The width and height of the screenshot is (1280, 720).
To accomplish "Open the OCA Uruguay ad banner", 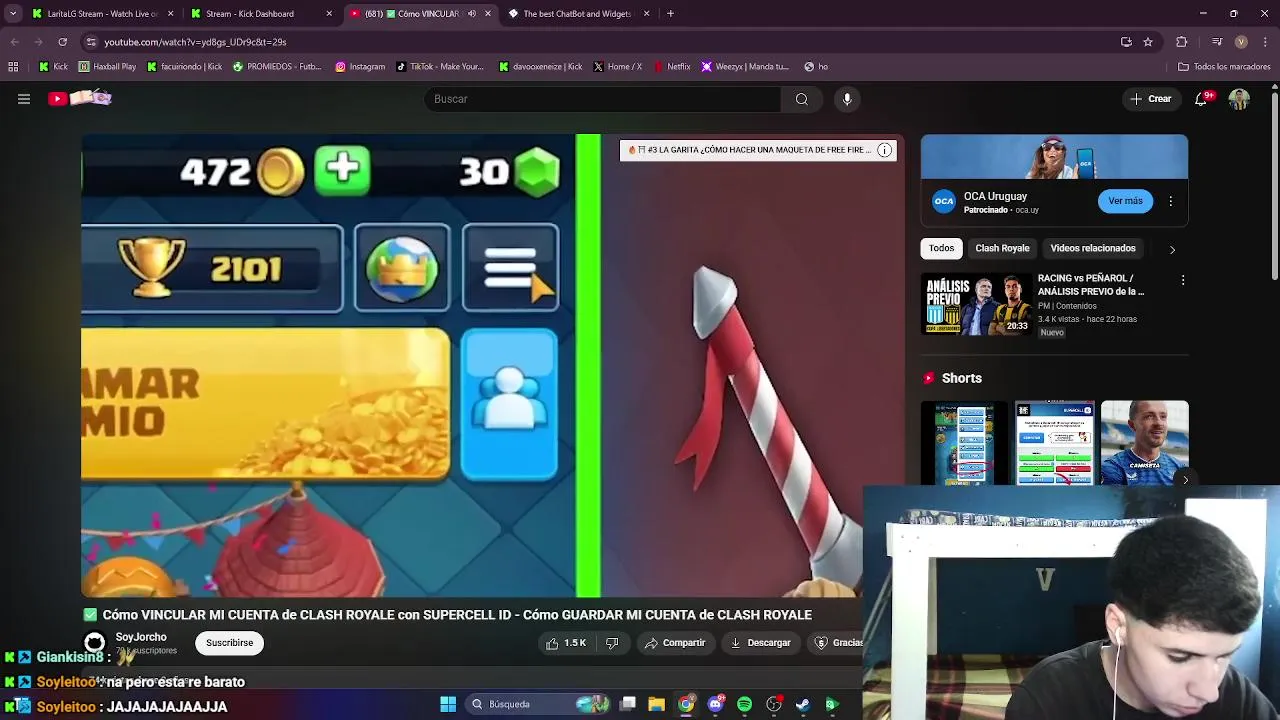I will pyautogui.click(x=1054, y=157).
